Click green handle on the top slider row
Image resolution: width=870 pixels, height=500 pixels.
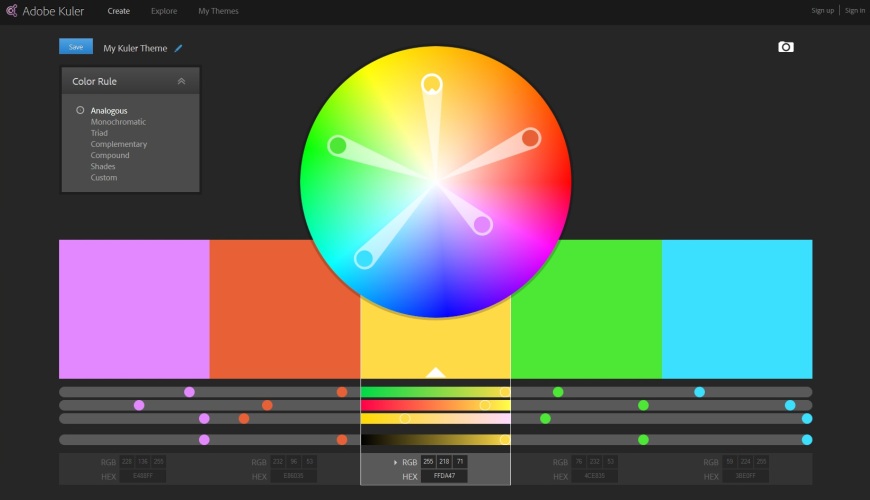(x=558, y=392)
